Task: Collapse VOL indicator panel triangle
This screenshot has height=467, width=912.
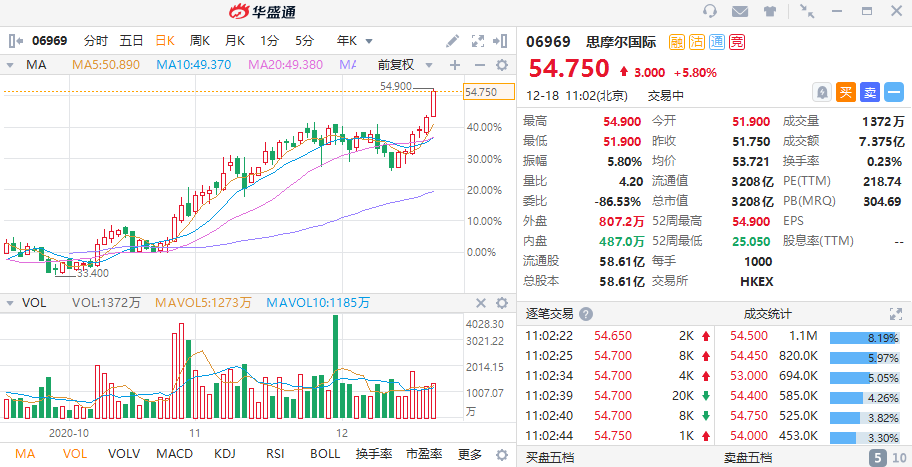Action: [9, 303]
